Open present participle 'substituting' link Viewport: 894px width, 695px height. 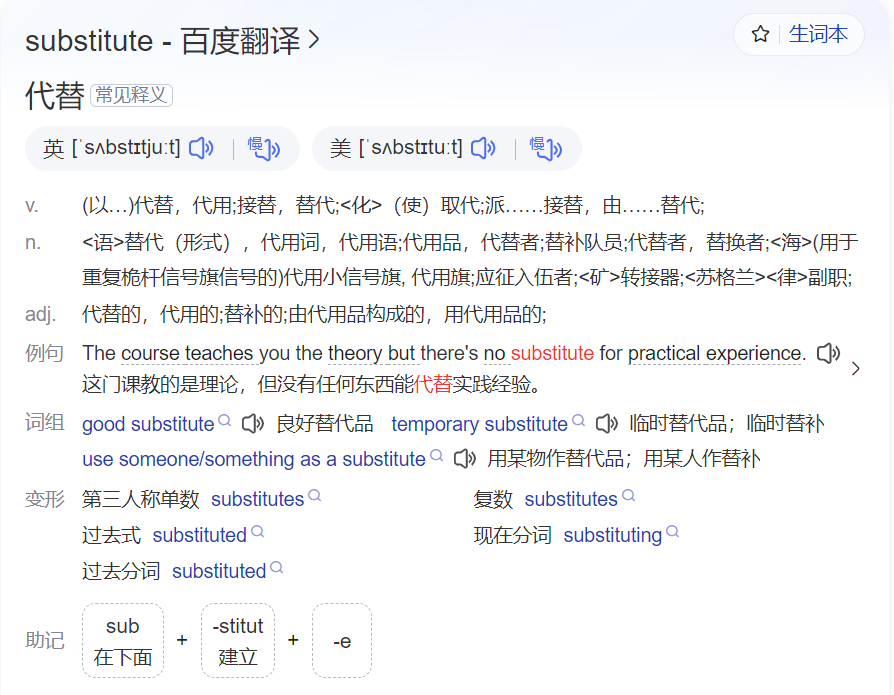click(x=612, y=535)
